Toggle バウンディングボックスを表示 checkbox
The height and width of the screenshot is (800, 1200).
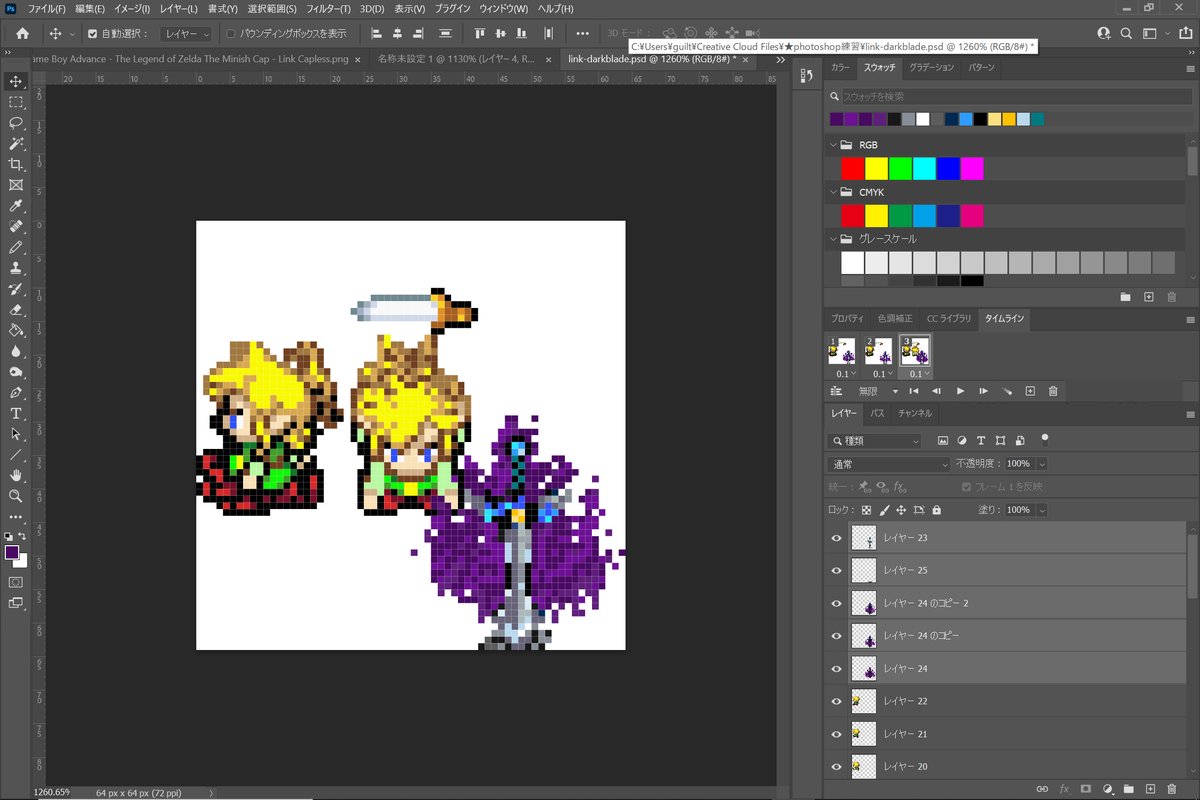pos(231,33)
